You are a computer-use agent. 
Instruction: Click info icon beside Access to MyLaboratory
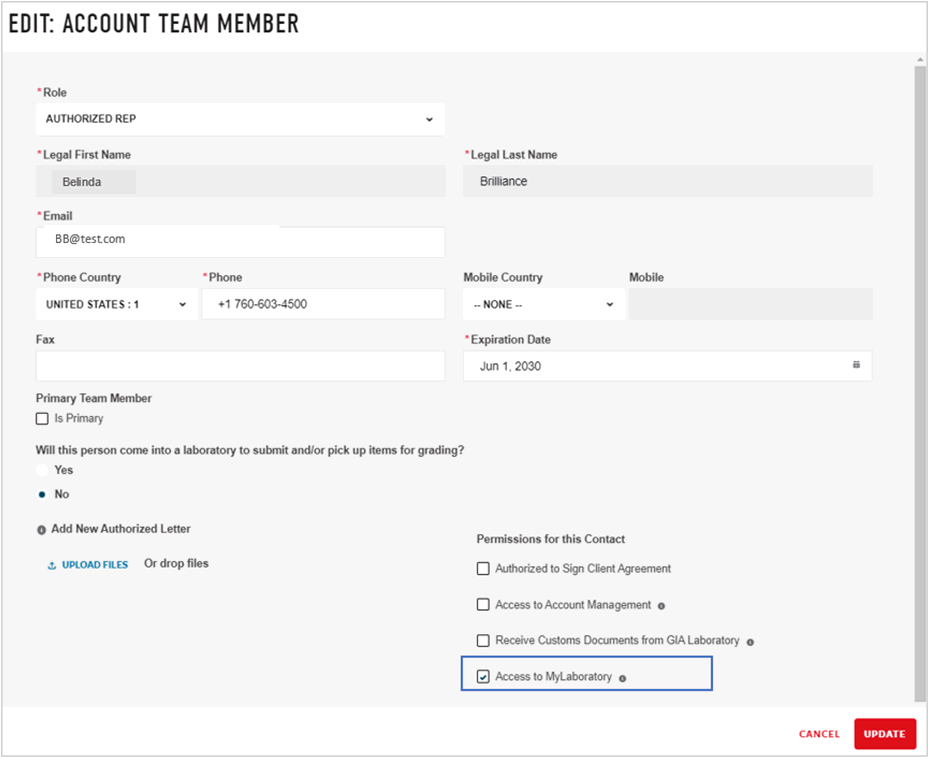pos(622,678)
